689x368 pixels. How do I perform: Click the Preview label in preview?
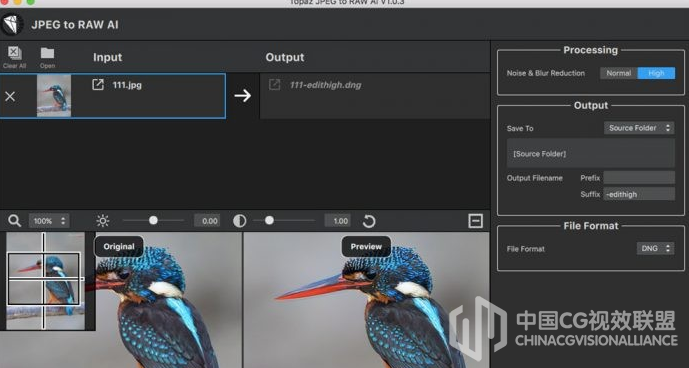point(366,247)
